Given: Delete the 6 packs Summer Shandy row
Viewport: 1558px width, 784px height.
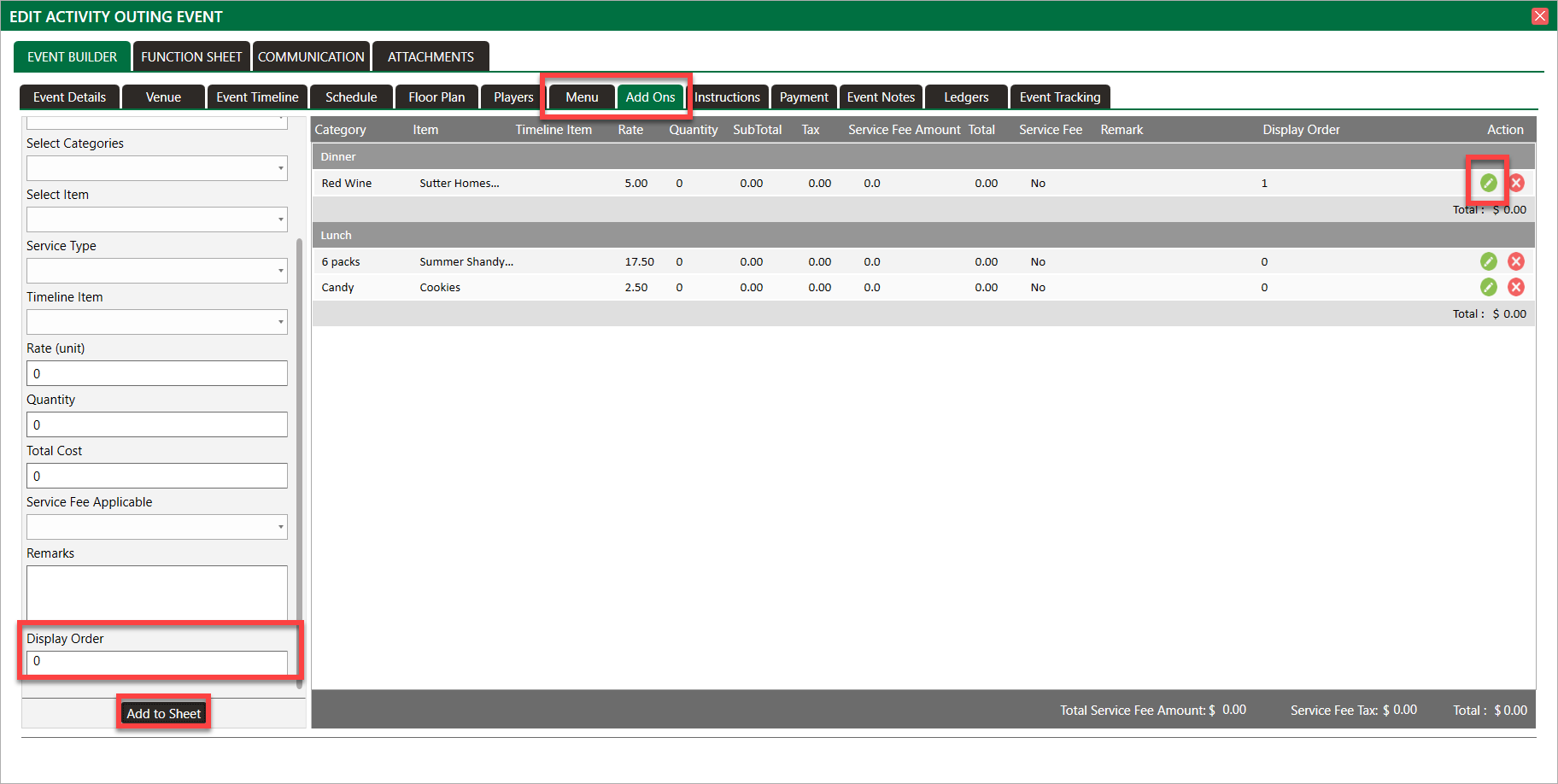Looking at the screenshot, I should (x=1516, y=261).
